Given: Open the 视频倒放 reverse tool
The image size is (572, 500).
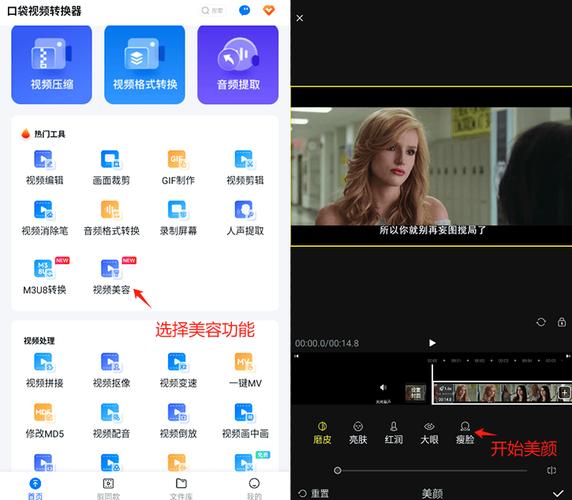Looking at the screenshot, I should (x=178, y=420).
